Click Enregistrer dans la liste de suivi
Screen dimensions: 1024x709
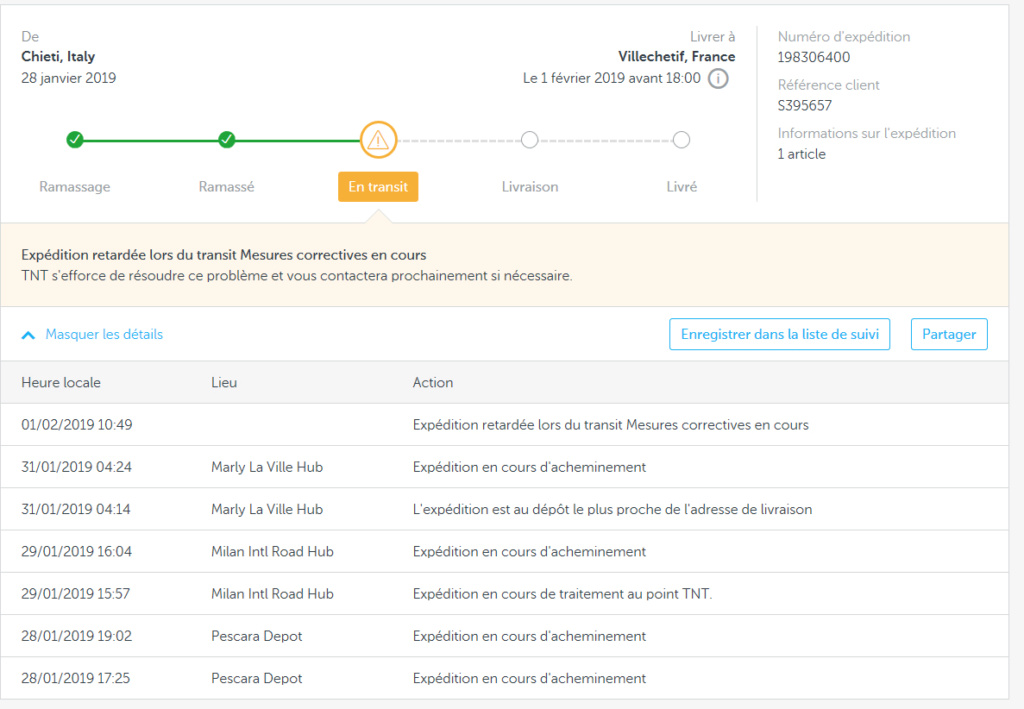[780, 334]
